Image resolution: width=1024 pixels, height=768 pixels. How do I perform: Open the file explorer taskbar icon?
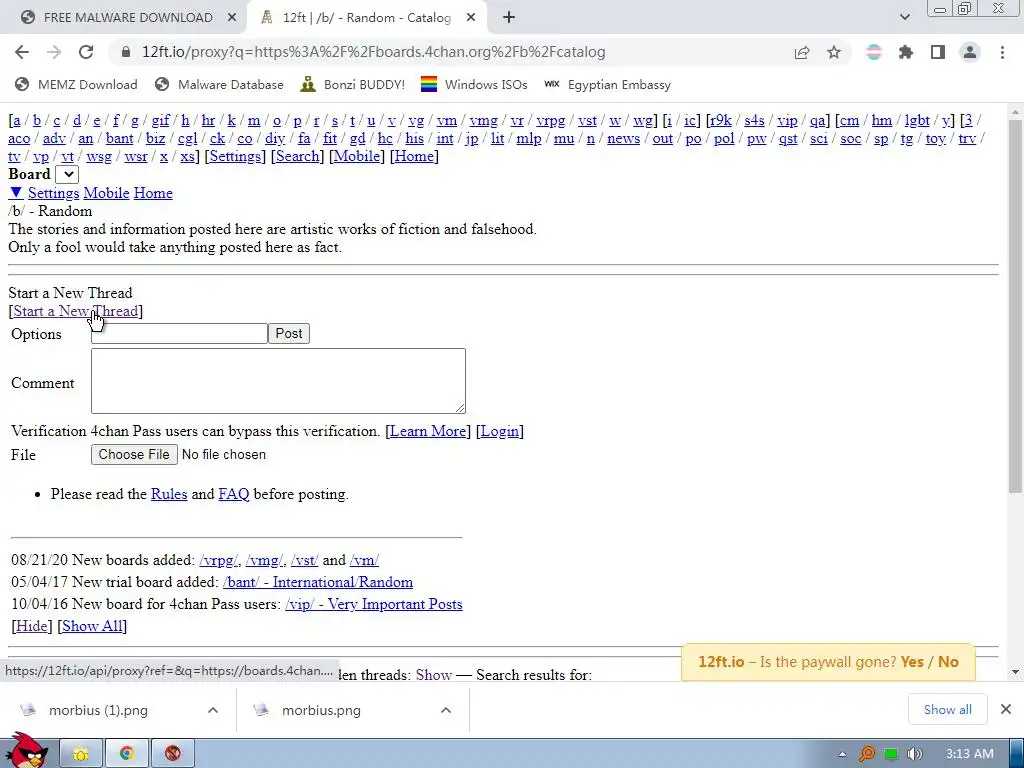point(81,754)
